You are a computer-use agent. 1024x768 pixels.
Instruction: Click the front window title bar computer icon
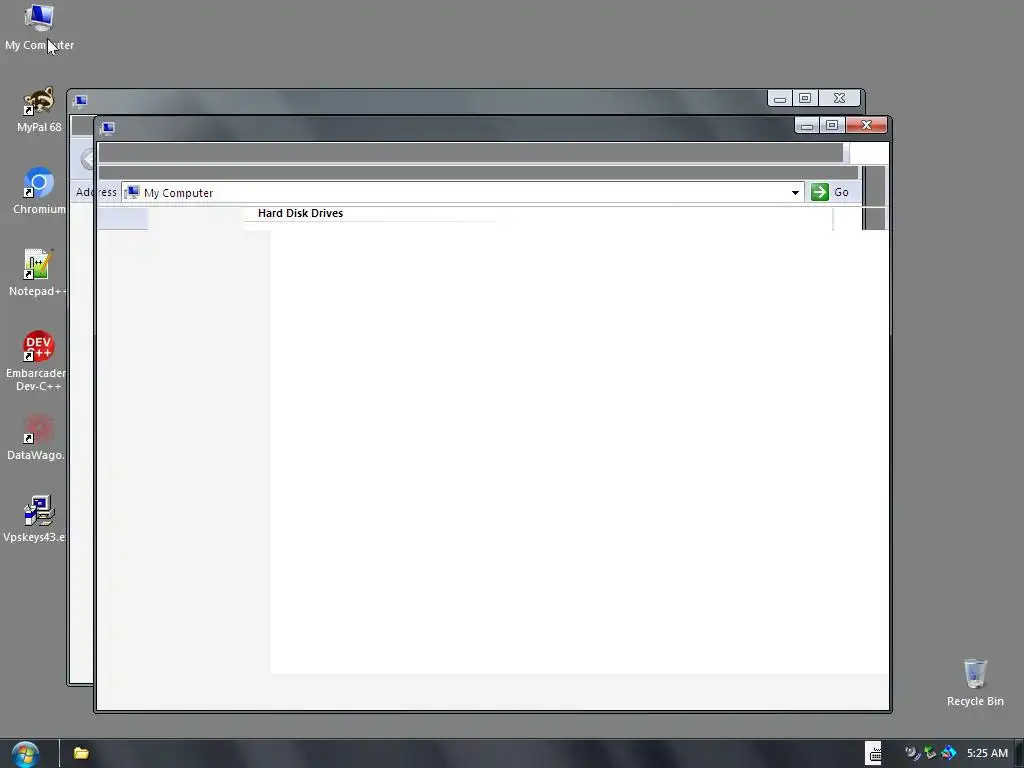(x=108, y=127)
